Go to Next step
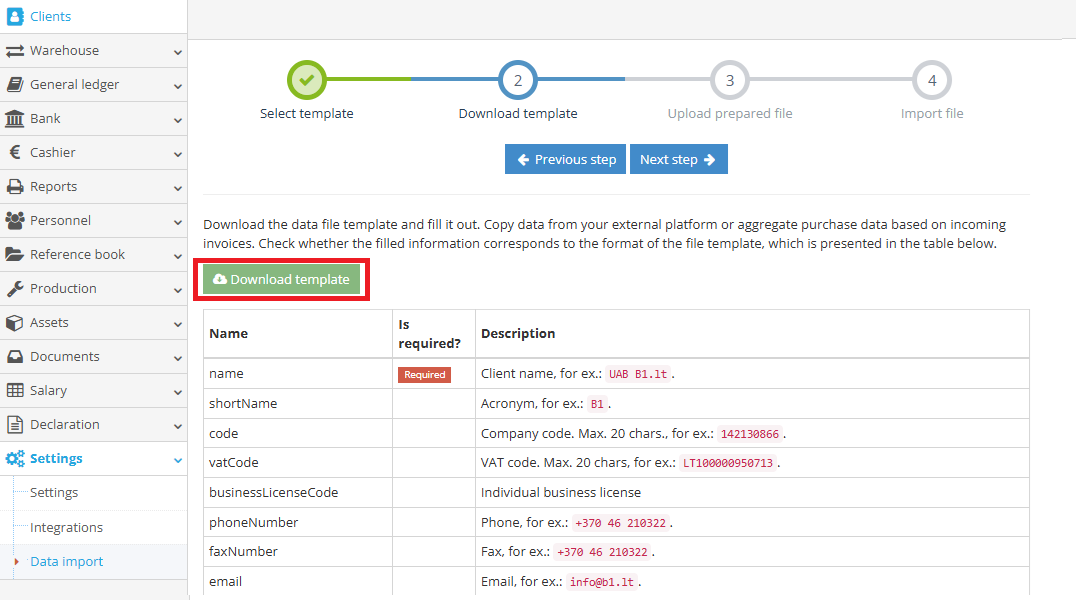Viewport: 1076px width, 600px height. coord(678,160)
